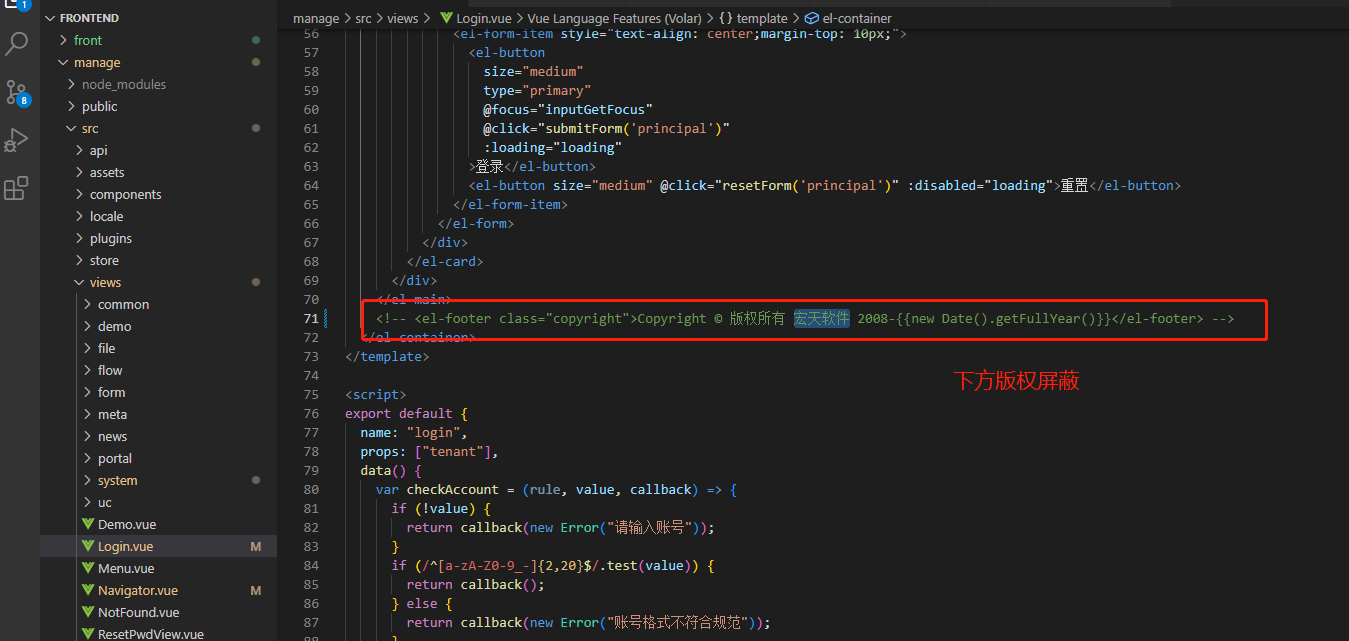The height and width of the screenshot is (641, 1349).
Task: Click the Vue icon beside NotFound.vue
Action: (88, 612)
